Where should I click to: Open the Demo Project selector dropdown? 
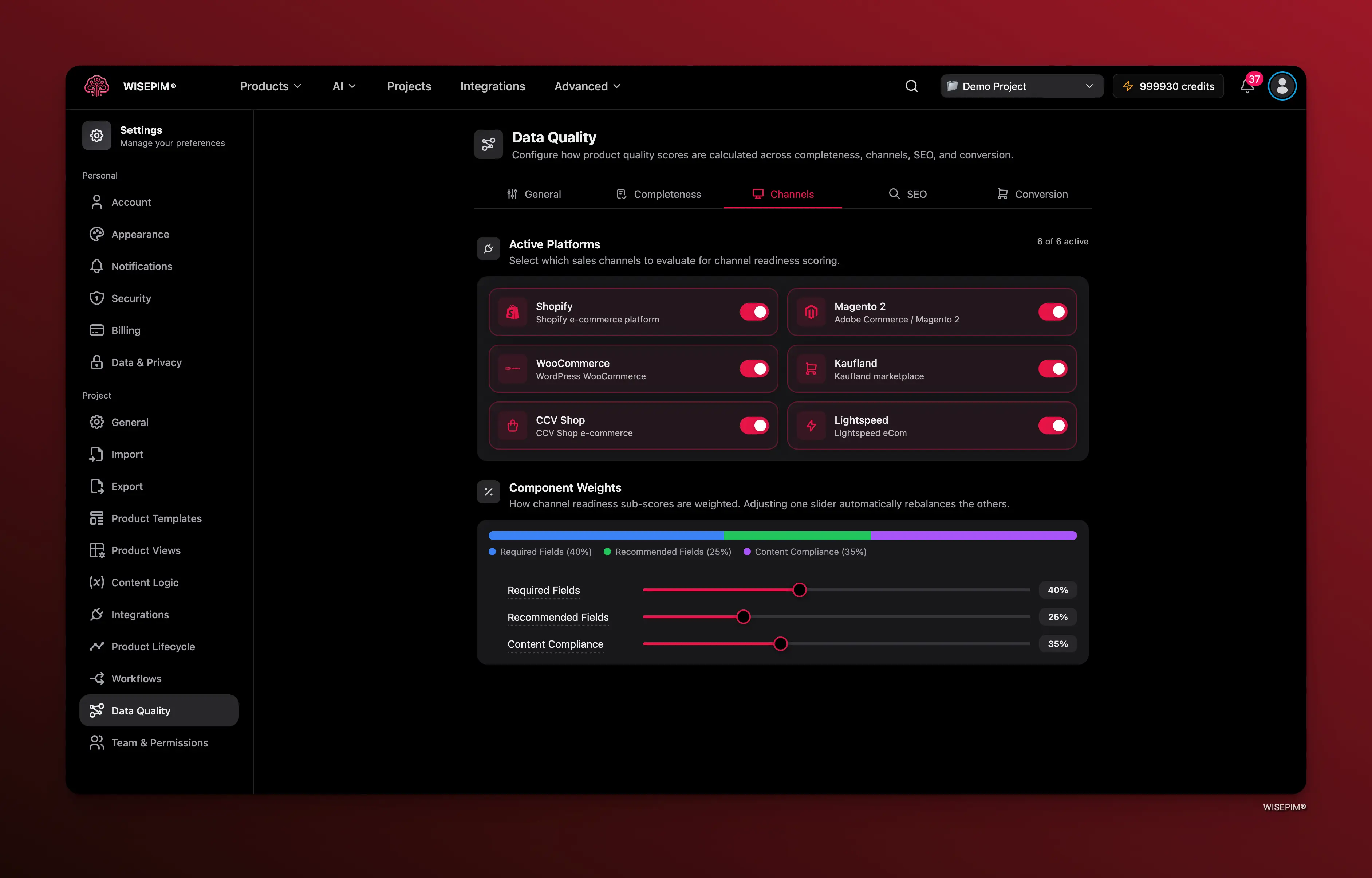[x=1021, y=86]
